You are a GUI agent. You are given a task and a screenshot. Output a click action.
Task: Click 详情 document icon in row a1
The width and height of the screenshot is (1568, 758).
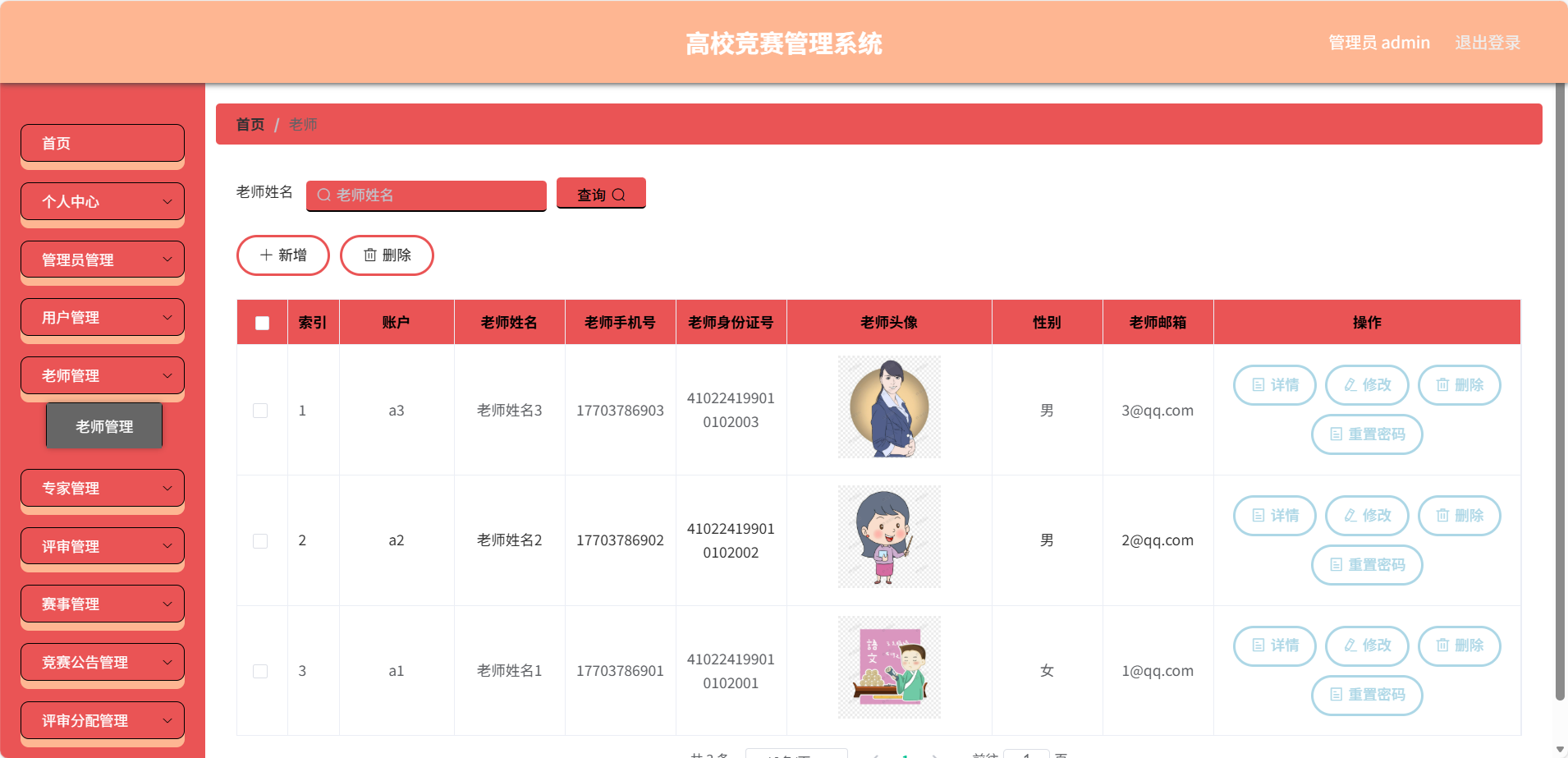click(1259, 645)
